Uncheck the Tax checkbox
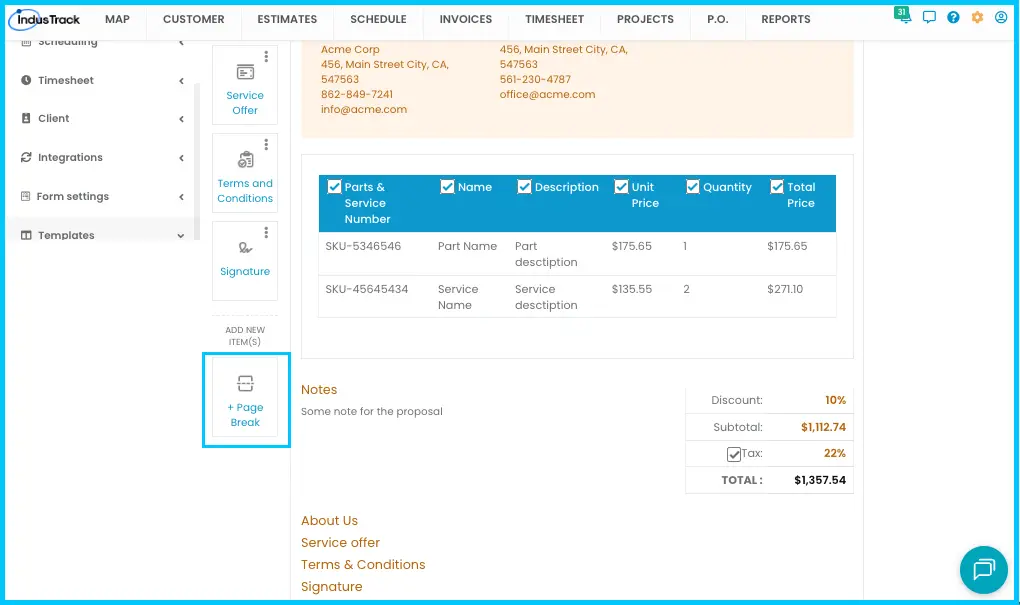This screenshot has width=1020, height=605. (734, 454)
